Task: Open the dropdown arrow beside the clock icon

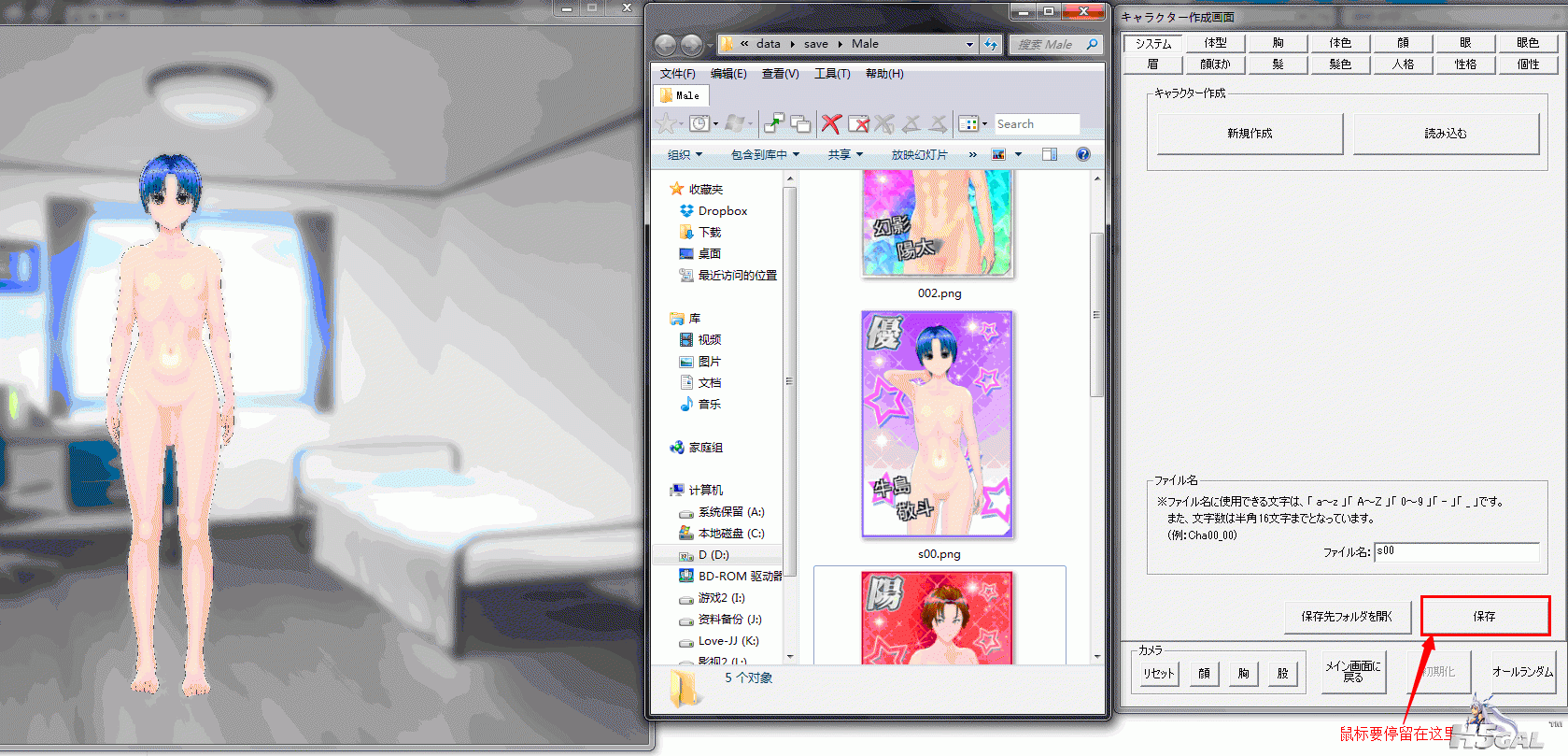Action: pos(715,123)
